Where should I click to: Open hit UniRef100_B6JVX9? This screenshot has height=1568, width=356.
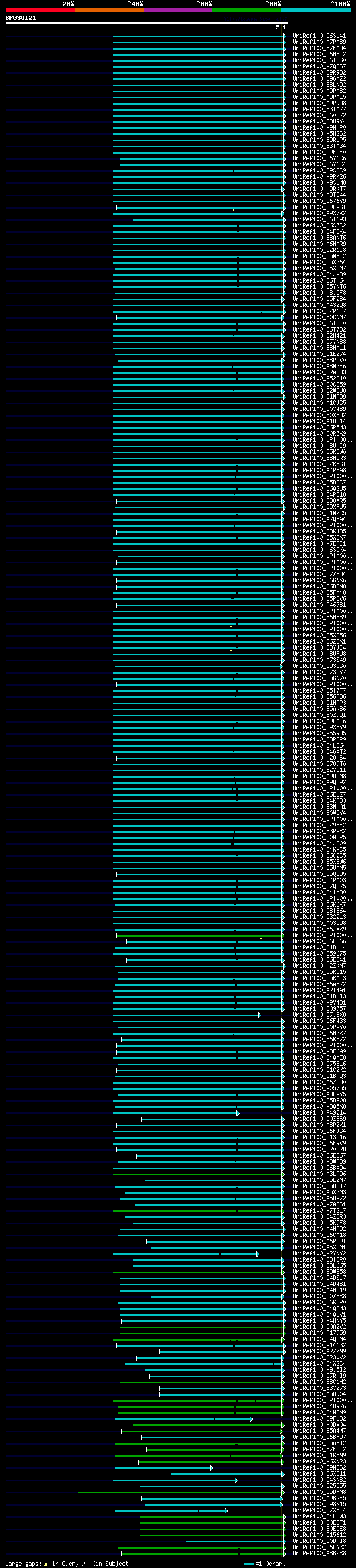[x=319, y=929]
